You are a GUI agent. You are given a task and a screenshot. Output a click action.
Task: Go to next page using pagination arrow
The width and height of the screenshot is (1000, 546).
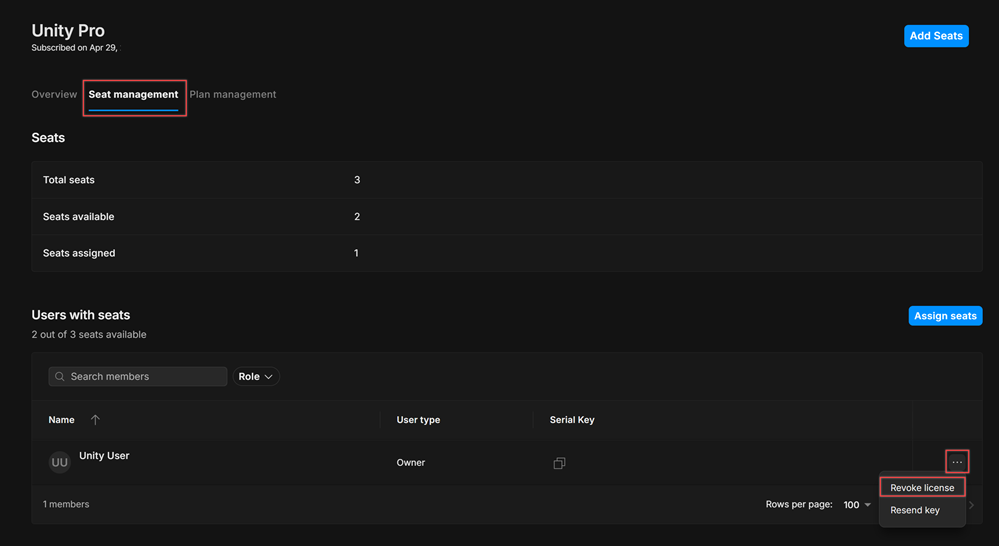[x=971, y=505]
